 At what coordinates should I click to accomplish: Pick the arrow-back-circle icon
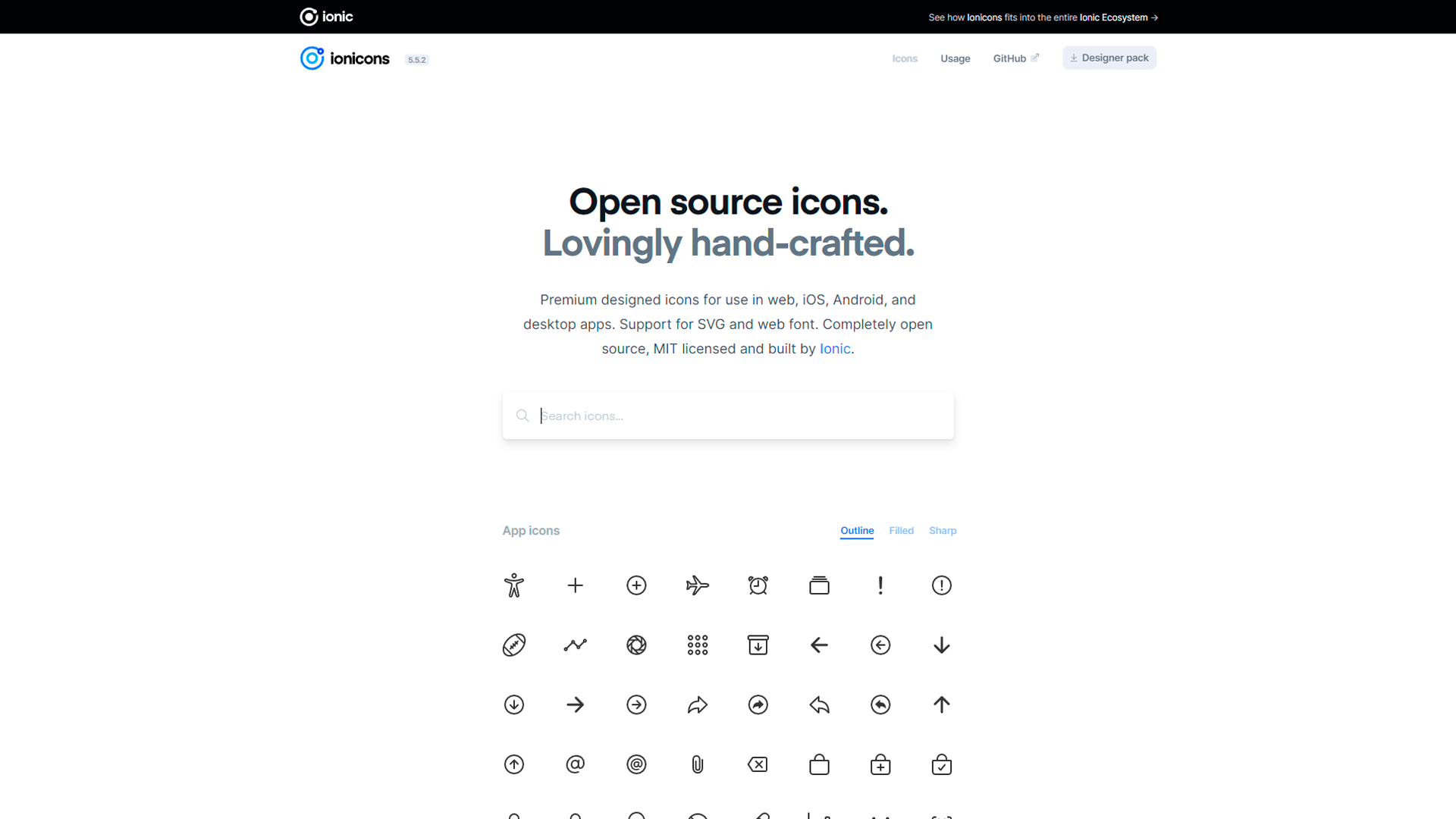(x=880, y=645)
